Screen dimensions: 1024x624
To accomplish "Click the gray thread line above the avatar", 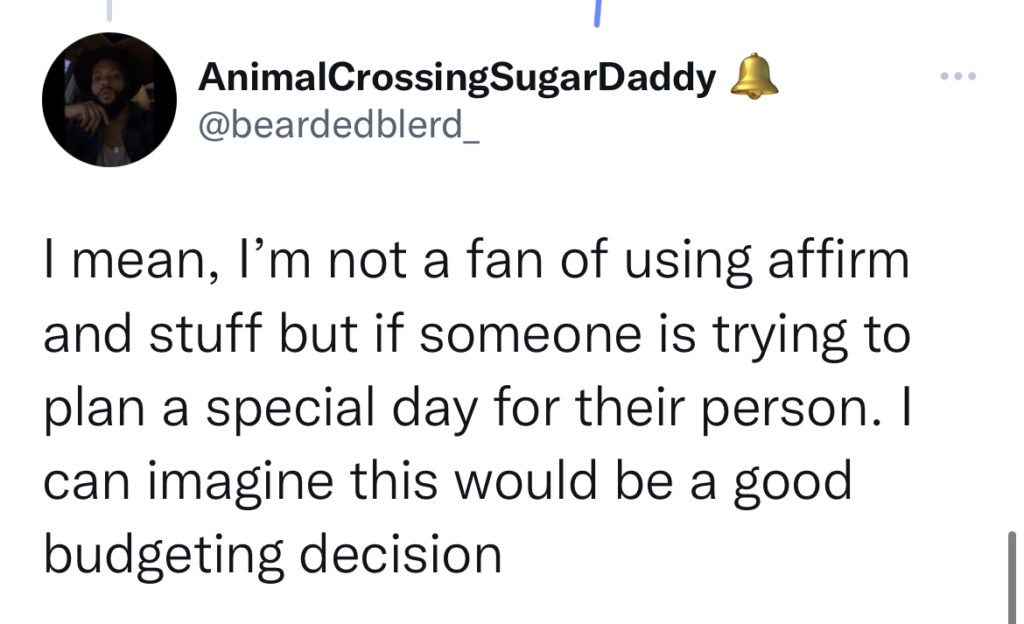I will coord(107,10).
